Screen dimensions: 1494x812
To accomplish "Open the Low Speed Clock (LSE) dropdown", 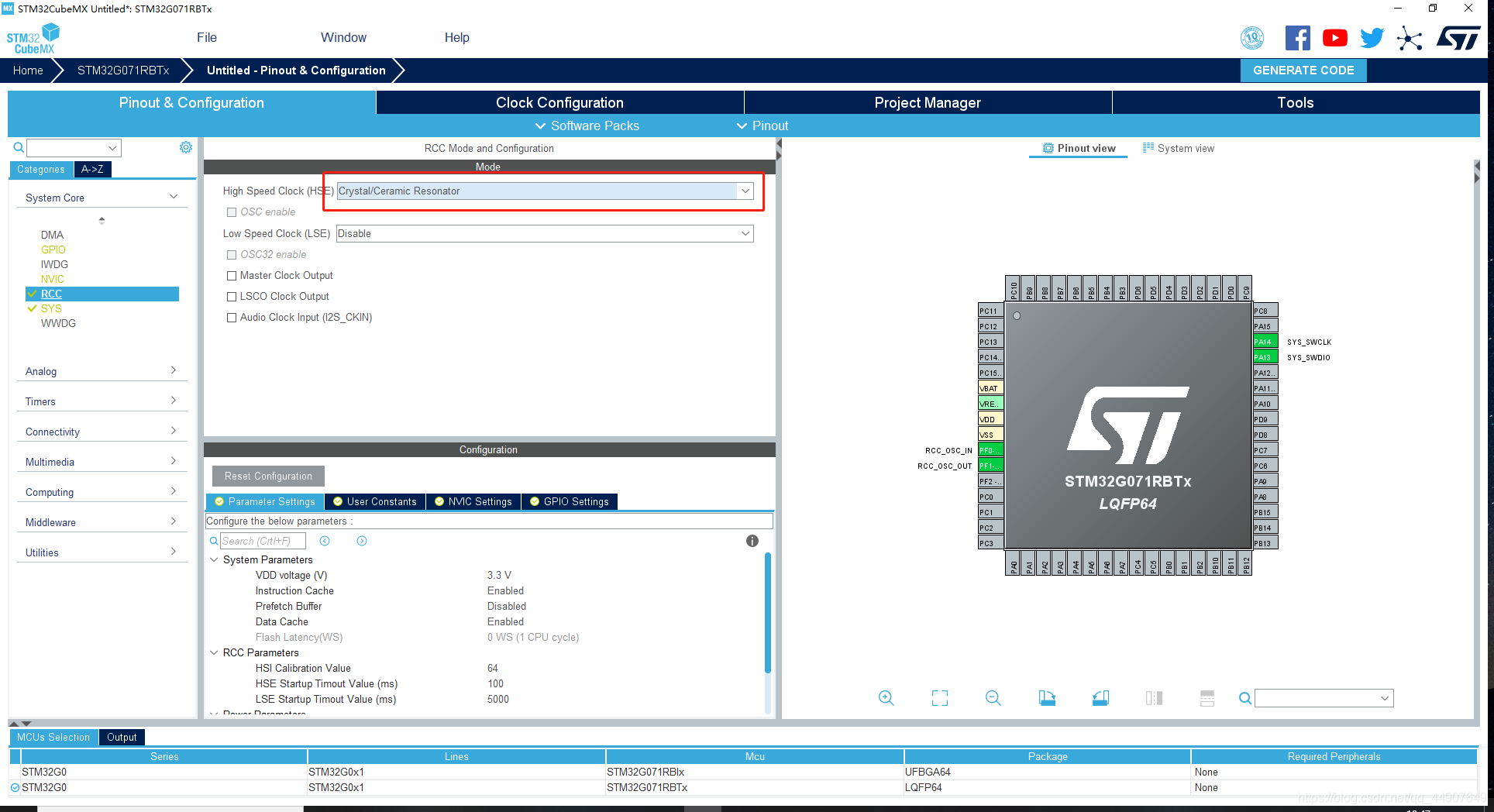I will (x=545, y=233).
